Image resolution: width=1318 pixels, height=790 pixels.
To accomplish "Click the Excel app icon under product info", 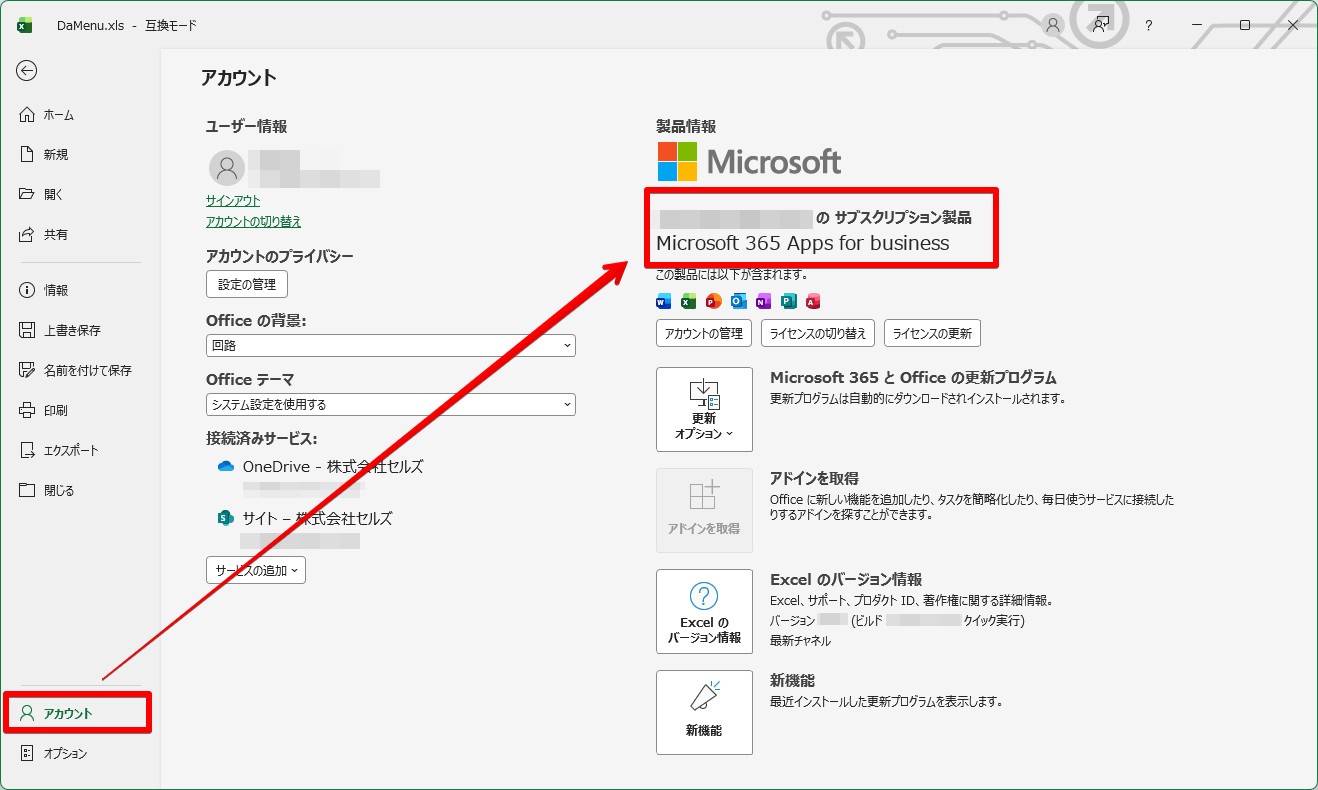I will pyautogui.click(x=688, y=301).
